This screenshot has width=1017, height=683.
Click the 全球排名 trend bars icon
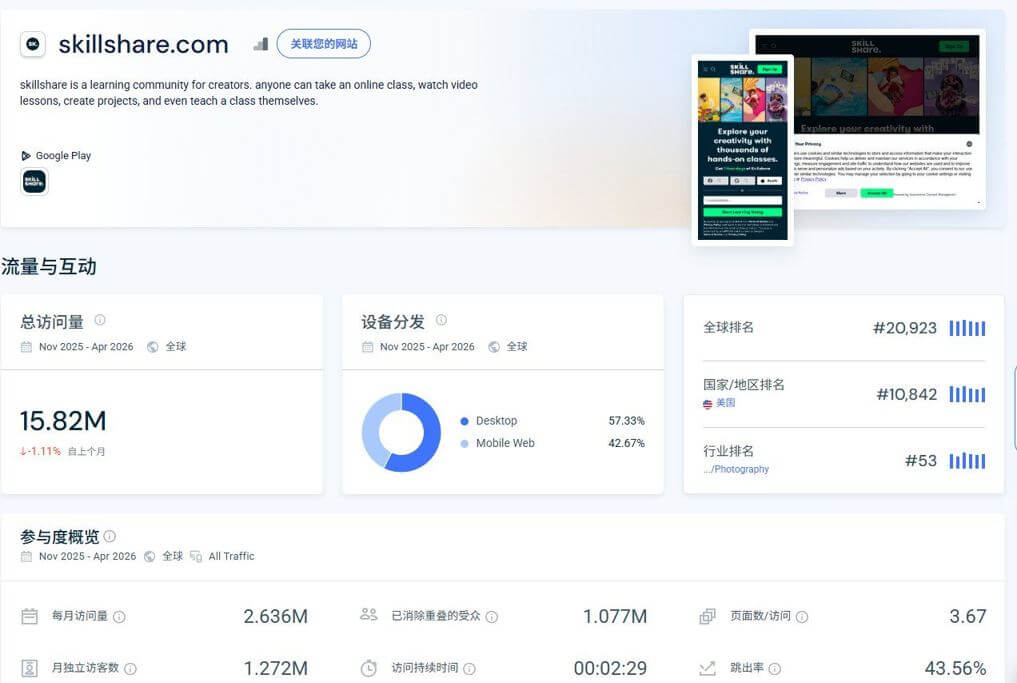click(x=967, y=328)
